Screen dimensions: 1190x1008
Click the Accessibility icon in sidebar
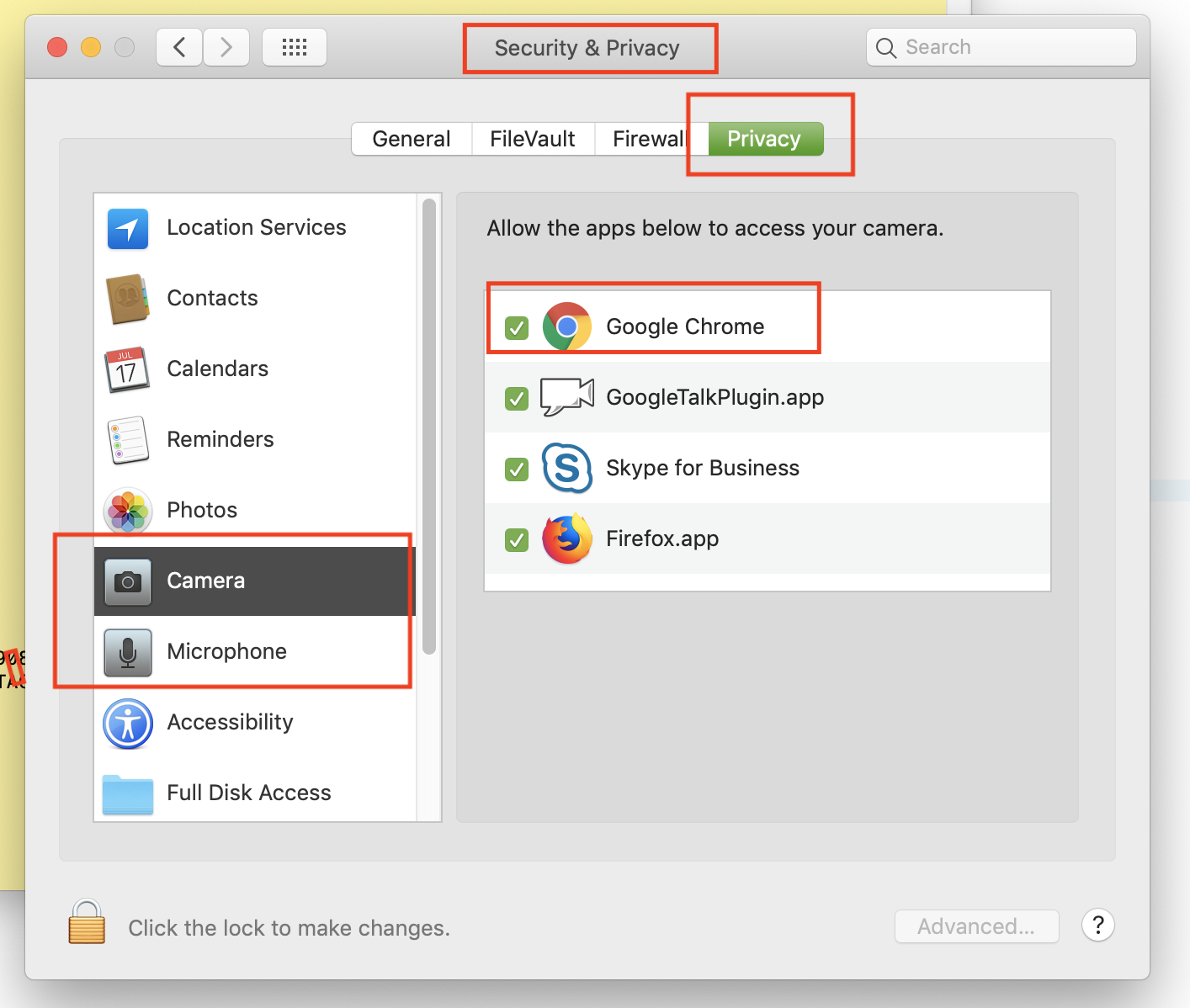(128, 724)
